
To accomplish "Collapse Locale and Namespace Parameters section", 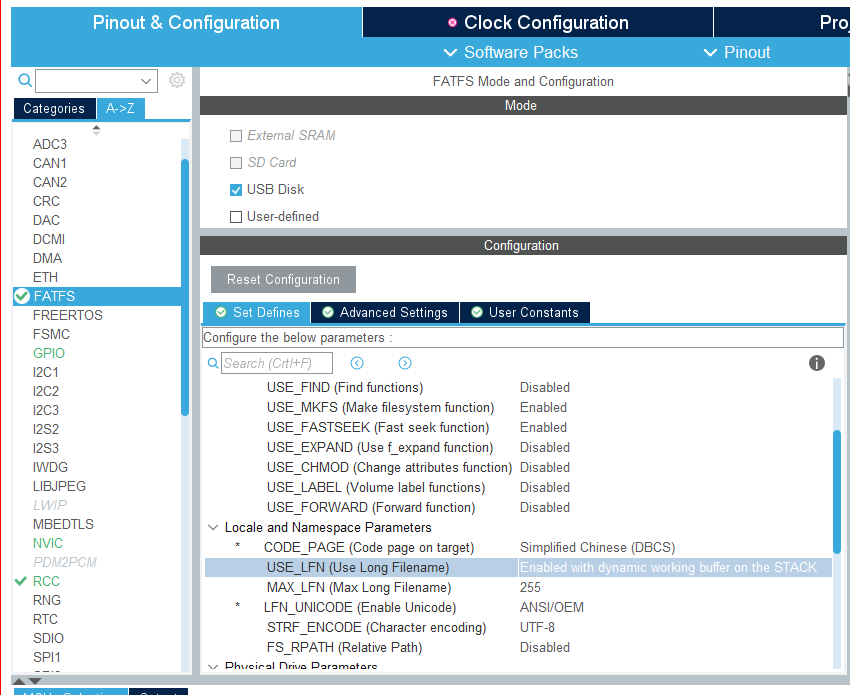I will pyautogui.click(x=213, y=527).
